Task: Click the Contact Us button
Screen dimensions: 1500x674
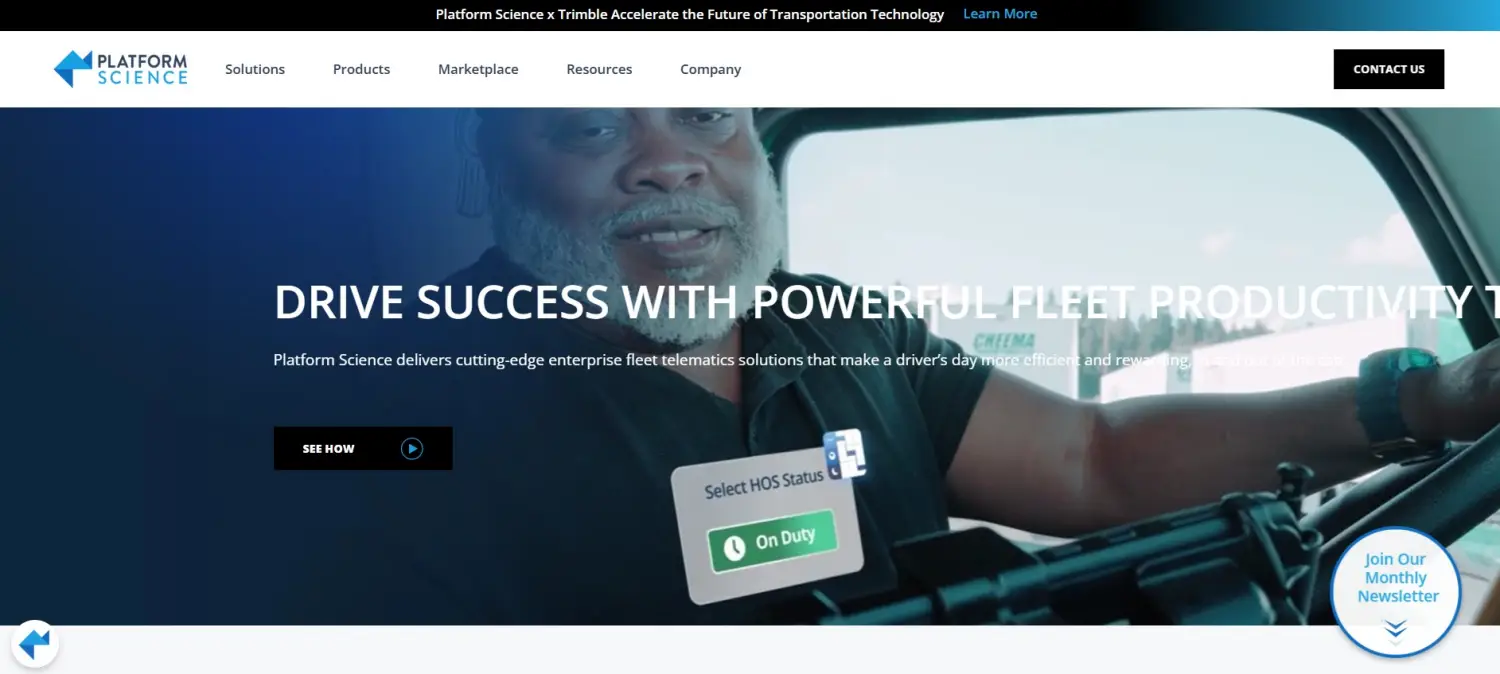Action: (x=1389, y=69)
